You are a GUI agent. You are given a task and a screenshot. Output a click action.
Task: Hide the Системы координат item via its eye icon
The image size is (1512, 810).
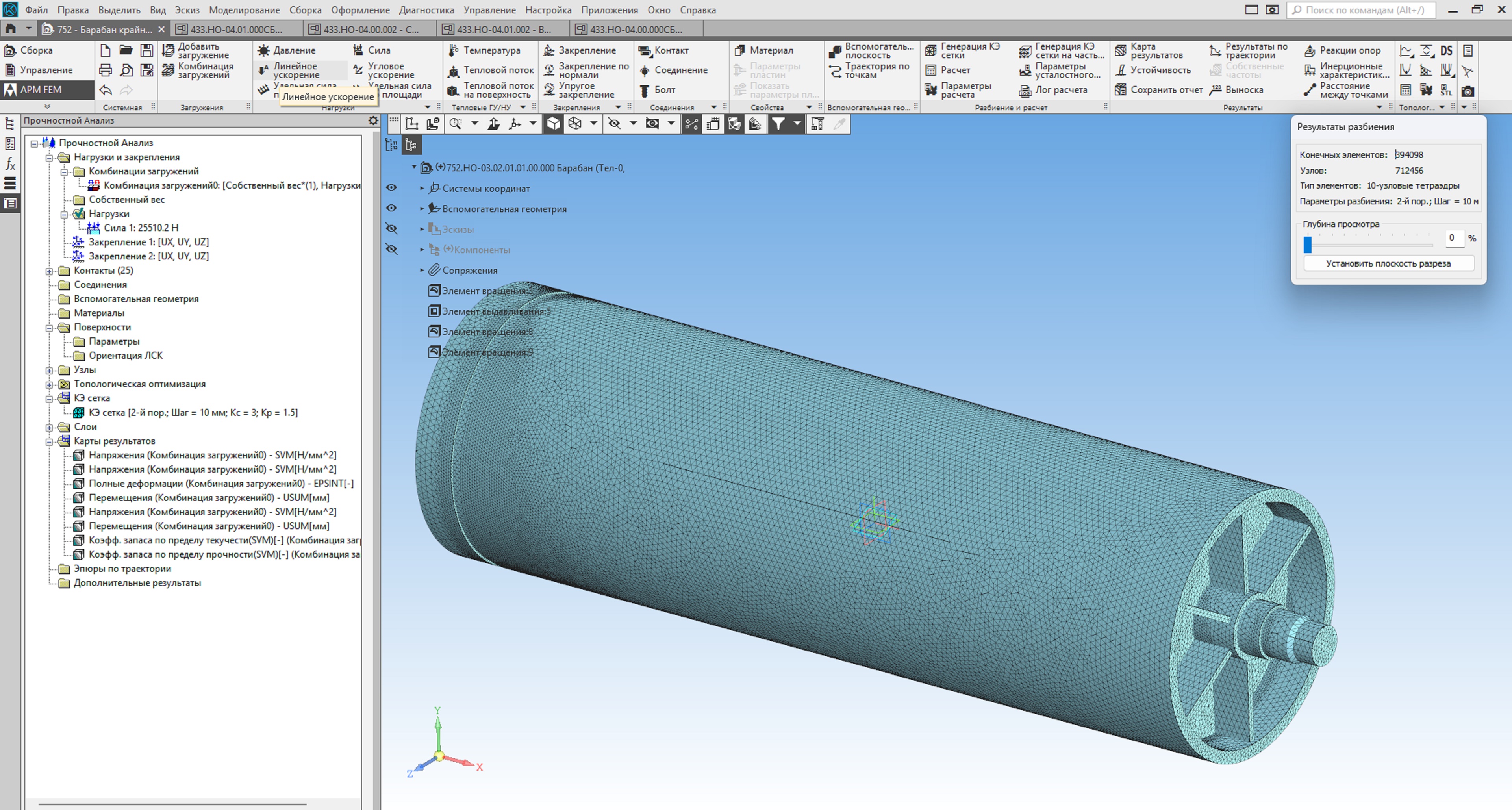pos(391,188)
